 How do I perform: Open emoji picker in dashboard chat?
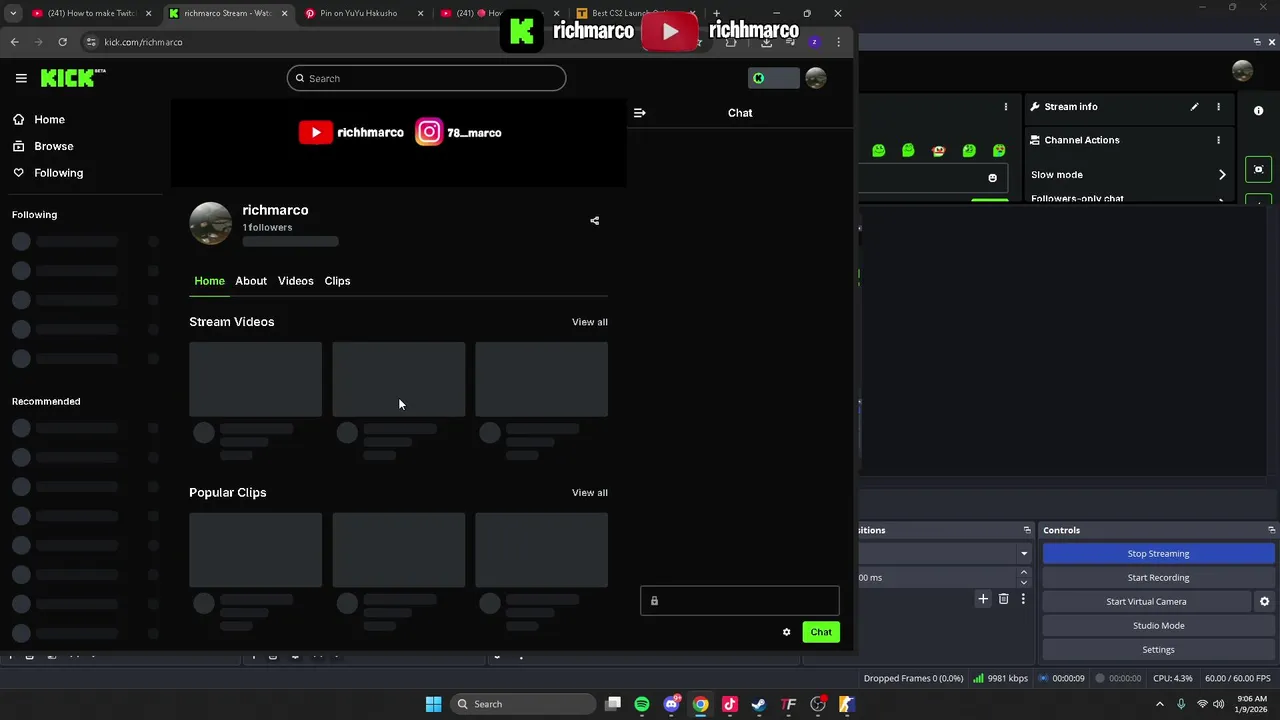point(992,178)
